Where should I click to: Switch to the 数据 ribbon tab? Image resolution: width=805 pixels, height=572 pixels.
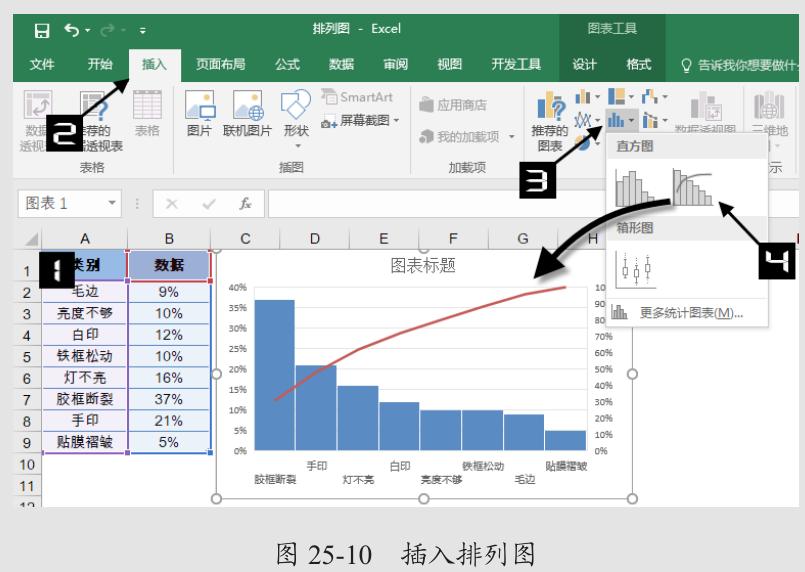coord(341,64)
